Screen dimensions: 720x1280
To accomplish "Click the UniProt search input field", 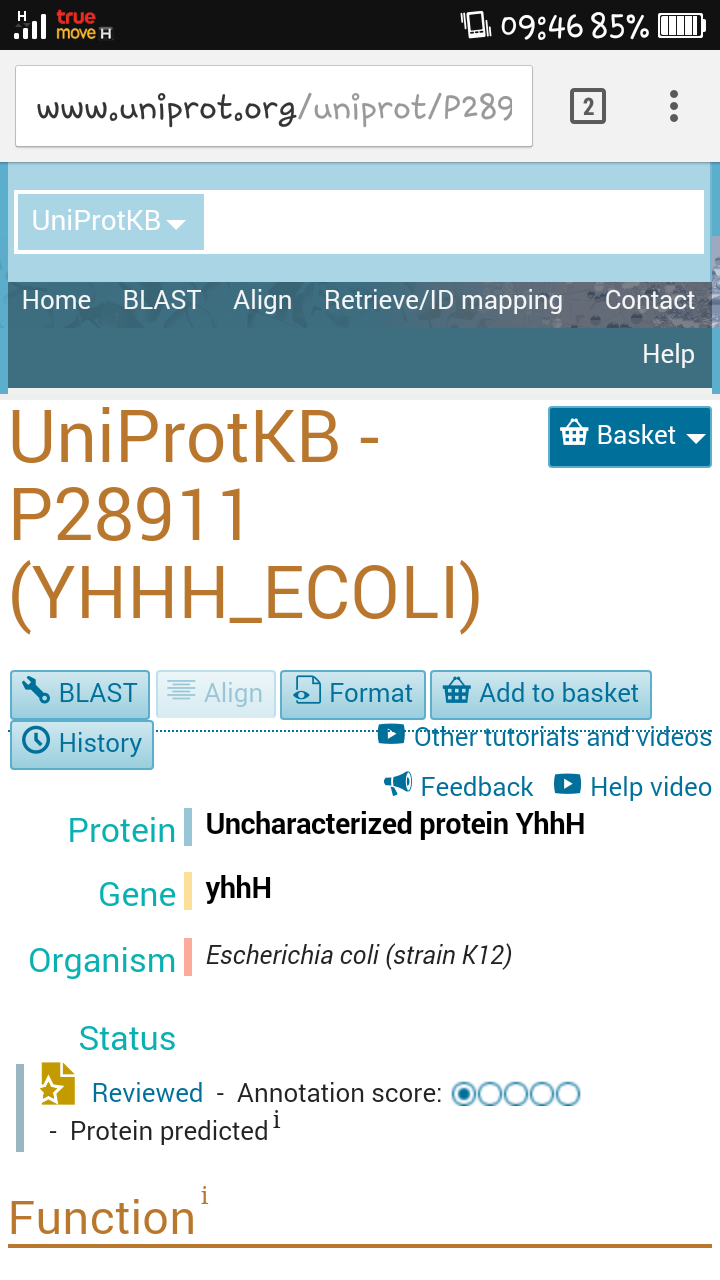I will pos(453,221).
